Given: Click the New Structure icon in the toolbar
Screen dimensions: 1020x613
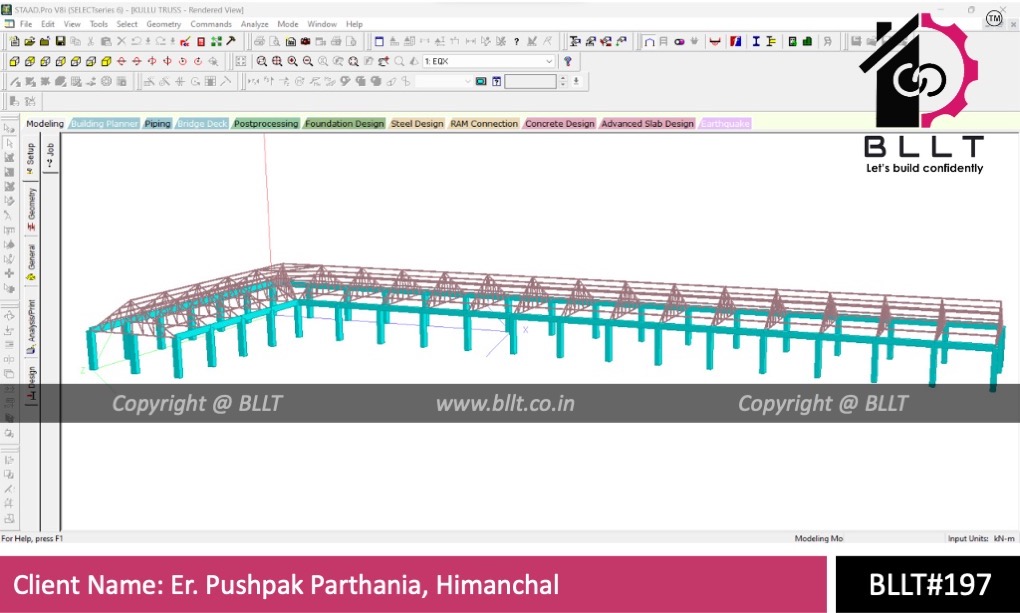Looking at the screenshot, I should (x=14, y=41).
